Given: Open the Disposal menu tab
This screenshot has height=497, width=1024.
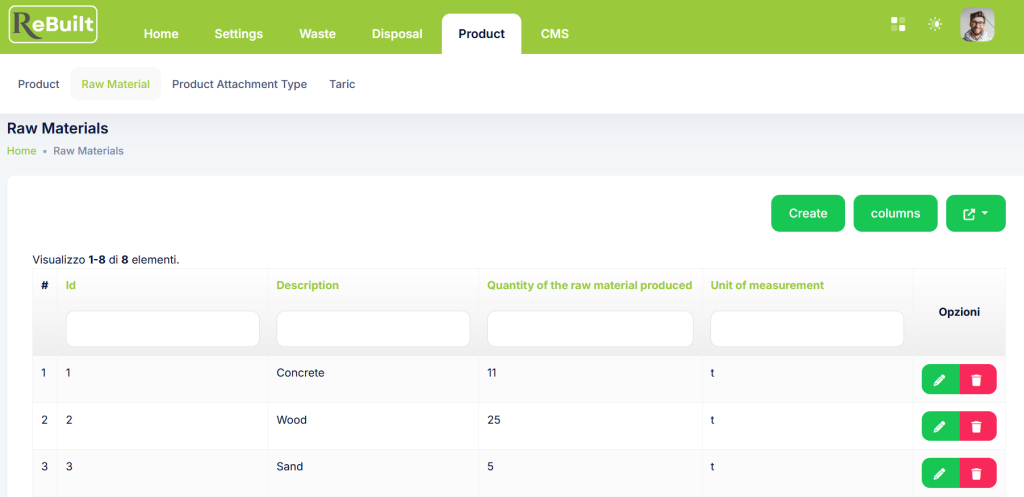Looking at the screenshot, I should [x=397, y=34].
